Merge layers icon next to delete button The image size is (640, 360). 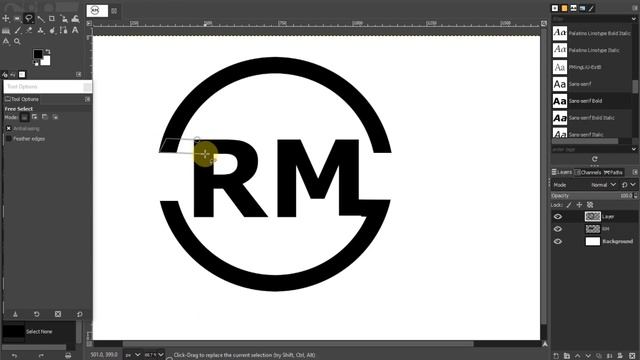tap(621, 356)
